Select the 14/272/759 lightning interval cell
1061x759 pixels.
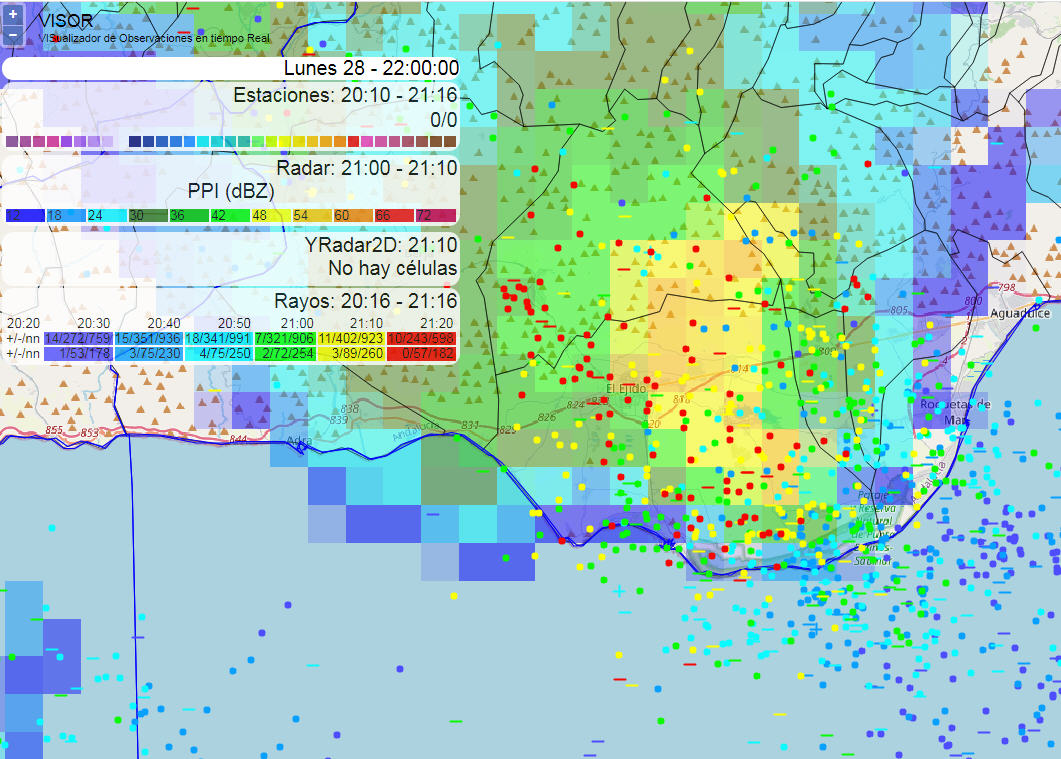[x=78, y=339]
